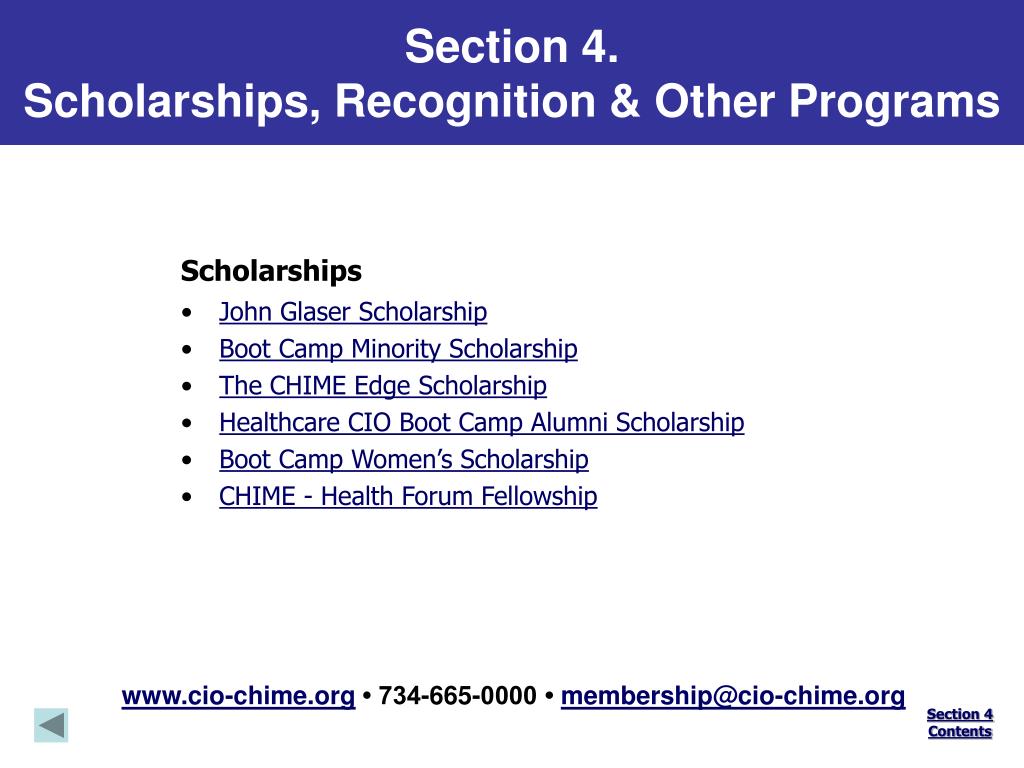Jump to Section 4 Contents link

[960, 722]
